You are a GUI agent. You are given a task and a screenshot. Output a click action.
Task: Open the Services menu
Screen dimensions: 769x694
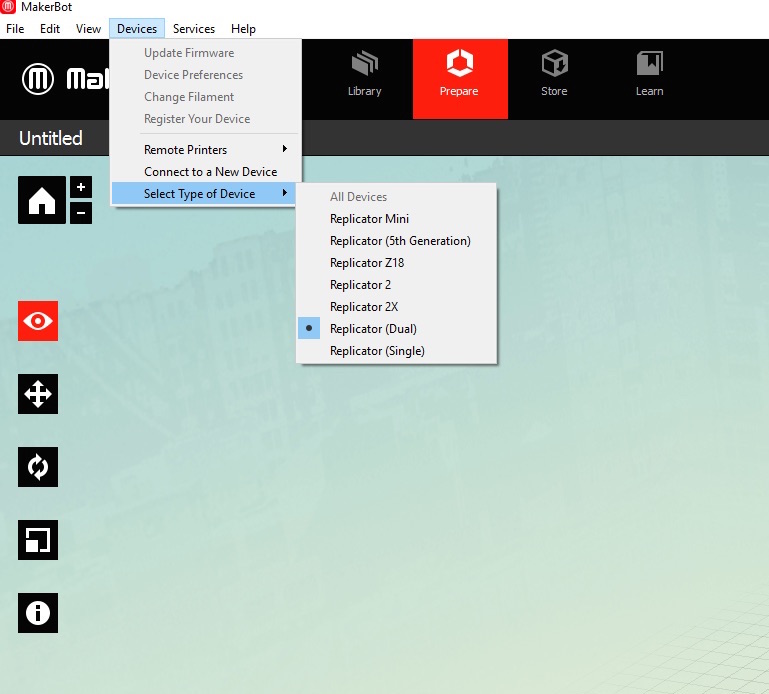pos(194,29)
